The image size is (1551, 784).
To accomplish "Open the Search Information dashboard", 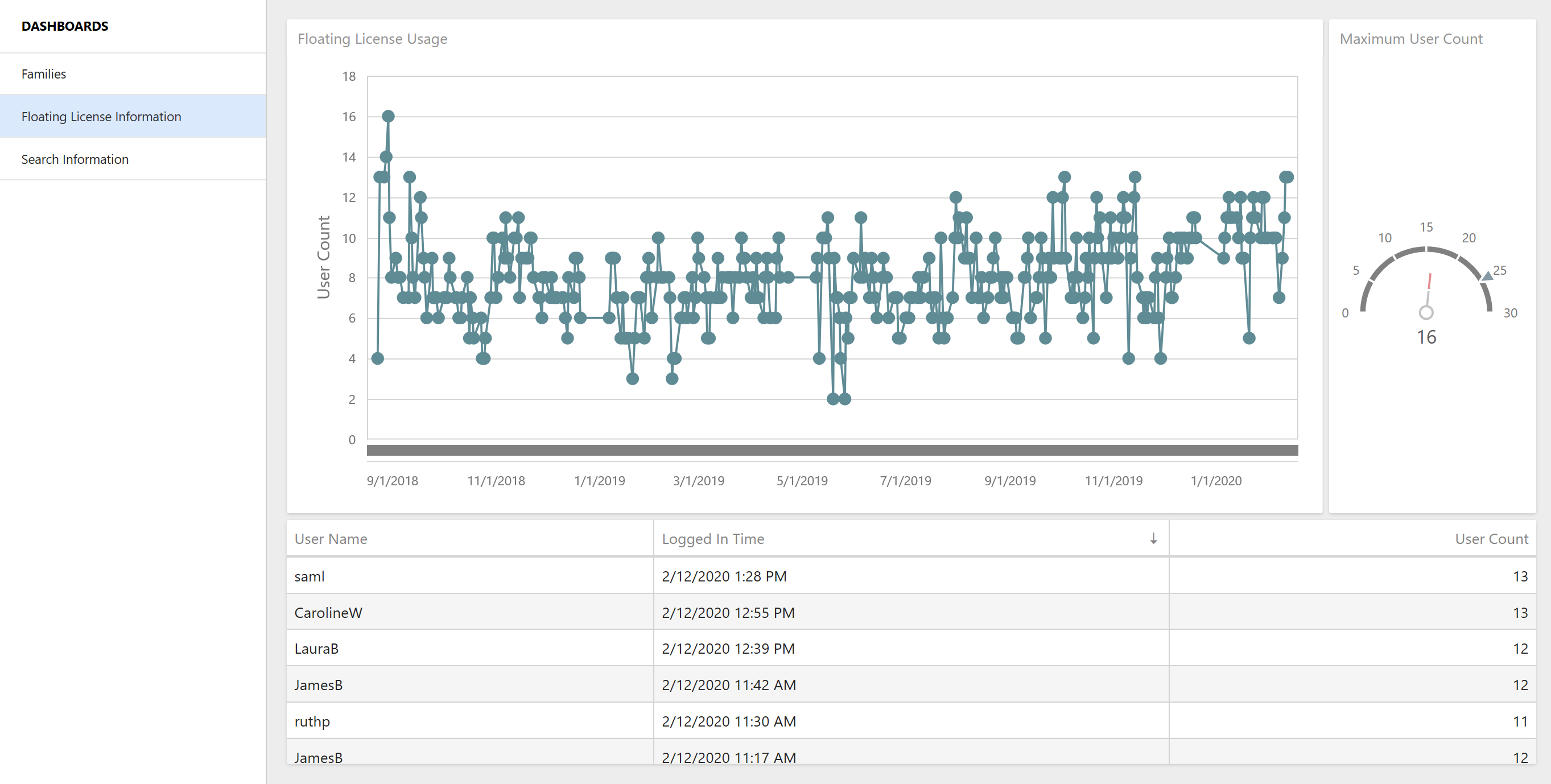I will point(75,159).
